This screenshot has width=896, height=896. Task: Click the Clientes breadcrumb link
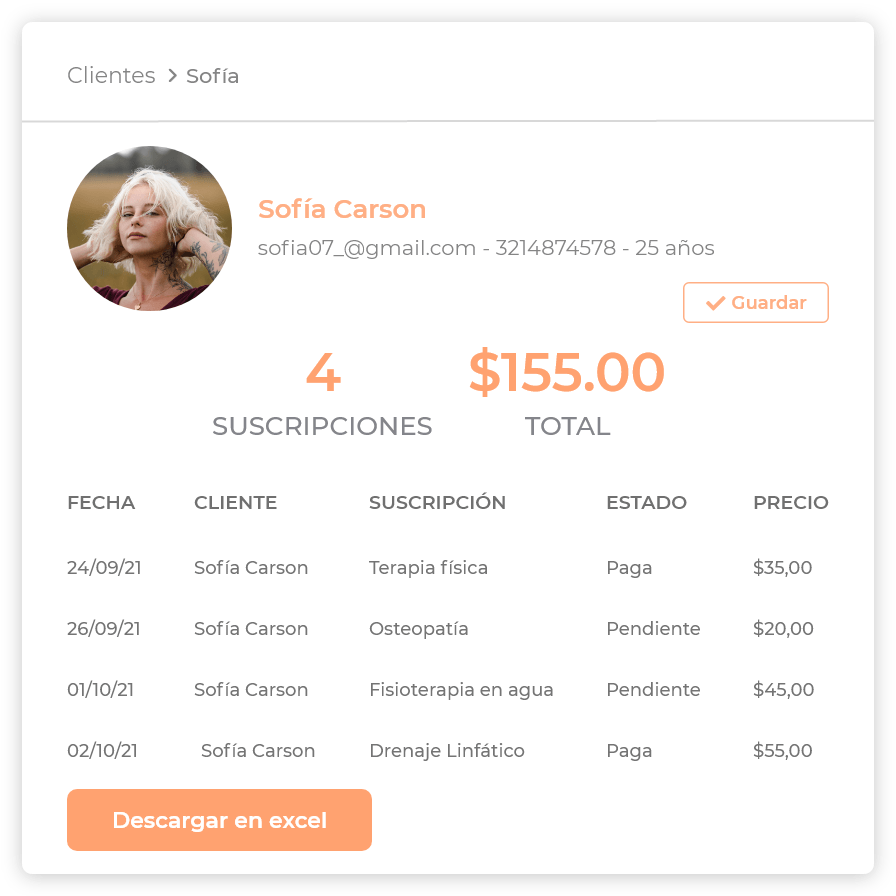pyautogui.click(x=111, y=76)
